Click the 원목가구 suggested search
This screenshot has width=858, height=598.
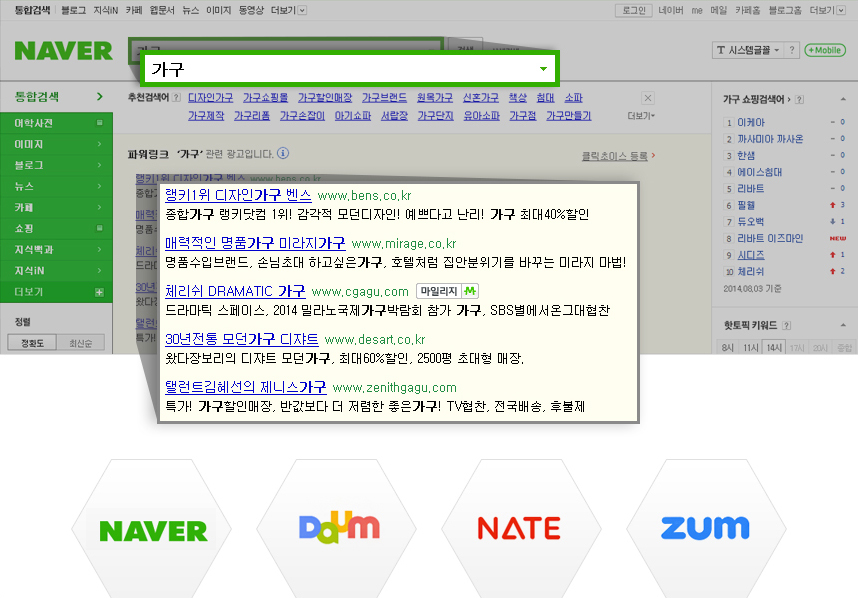click(x=434, y=97)
